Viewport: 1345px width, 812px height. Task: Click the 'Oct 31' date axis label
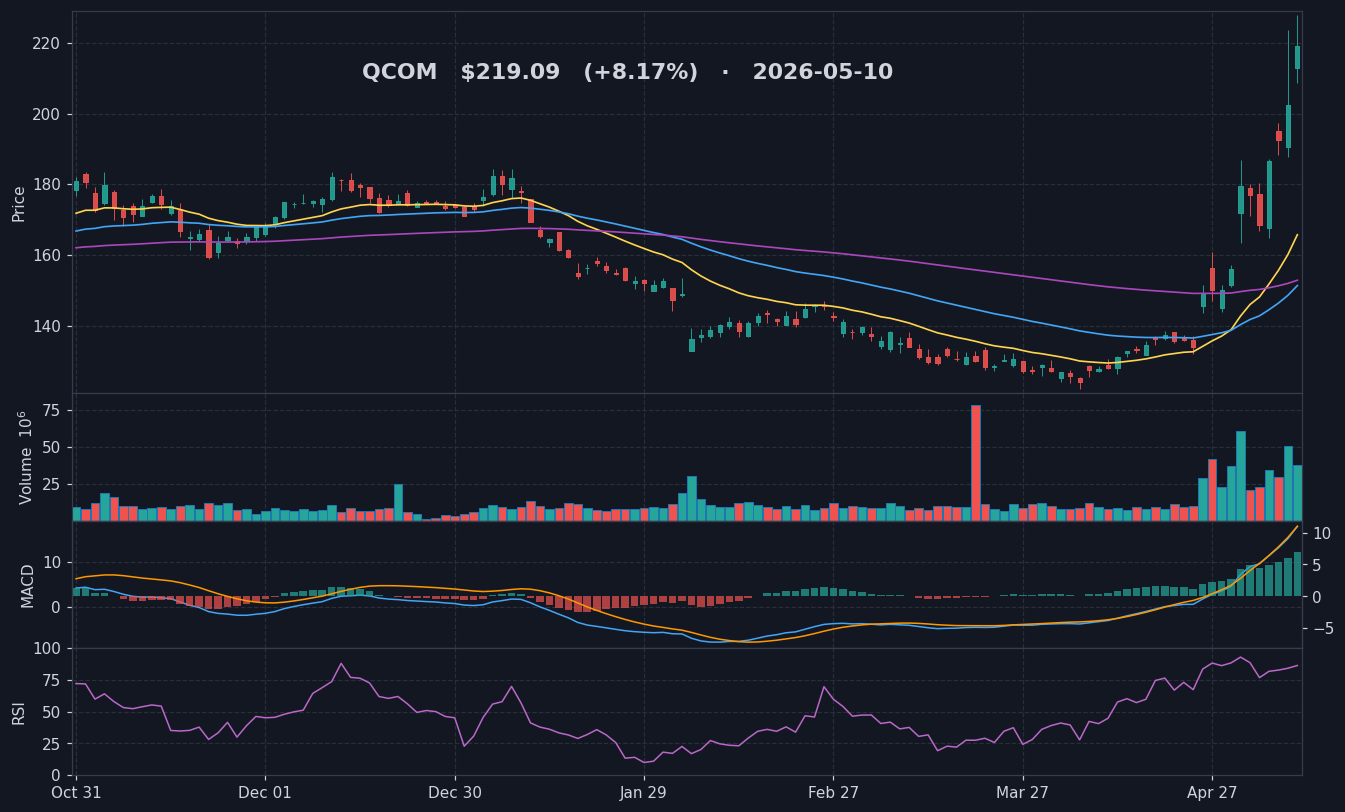click(76, 793)
